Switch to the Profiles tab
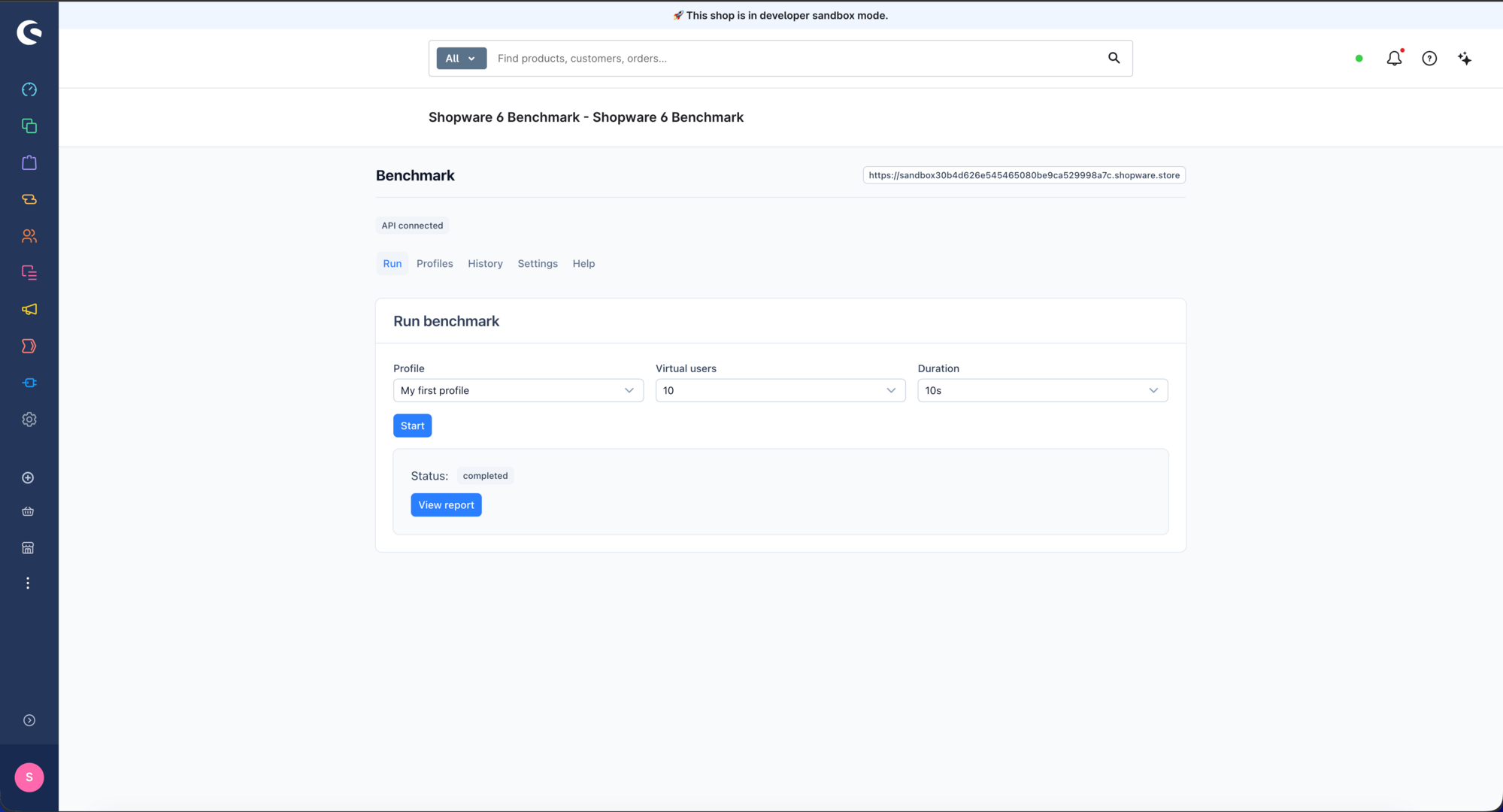 click(x=435, y=264)
